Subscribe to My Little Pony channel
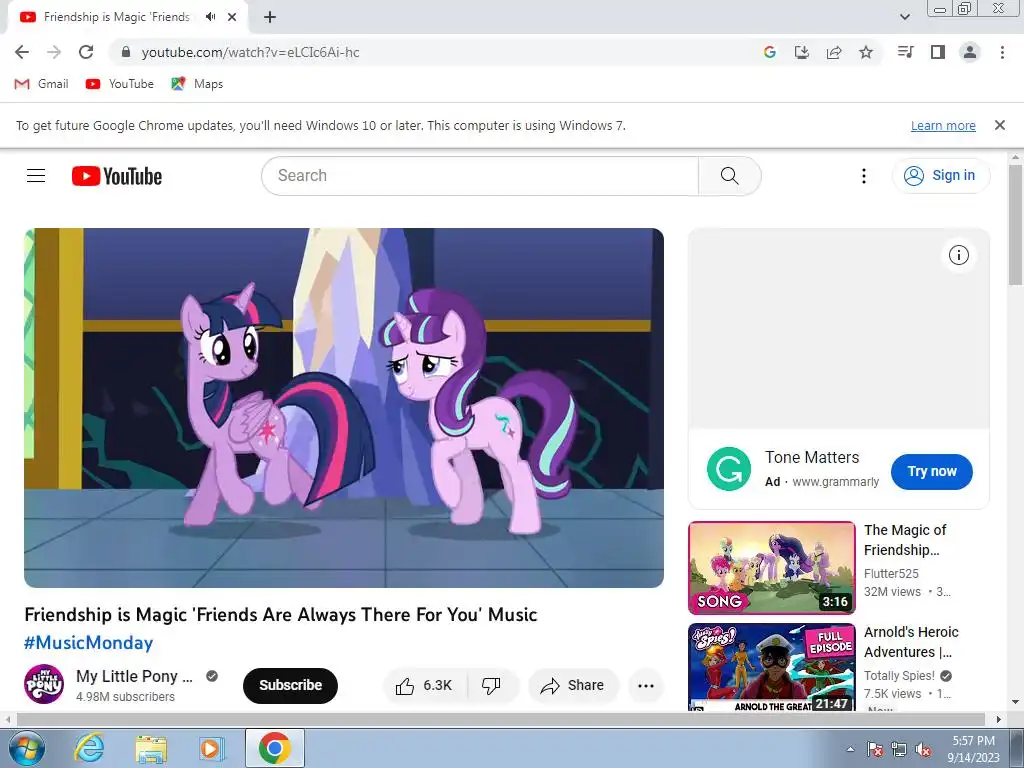The width and height of the screenshot is (1024, 768). (290, 686)
